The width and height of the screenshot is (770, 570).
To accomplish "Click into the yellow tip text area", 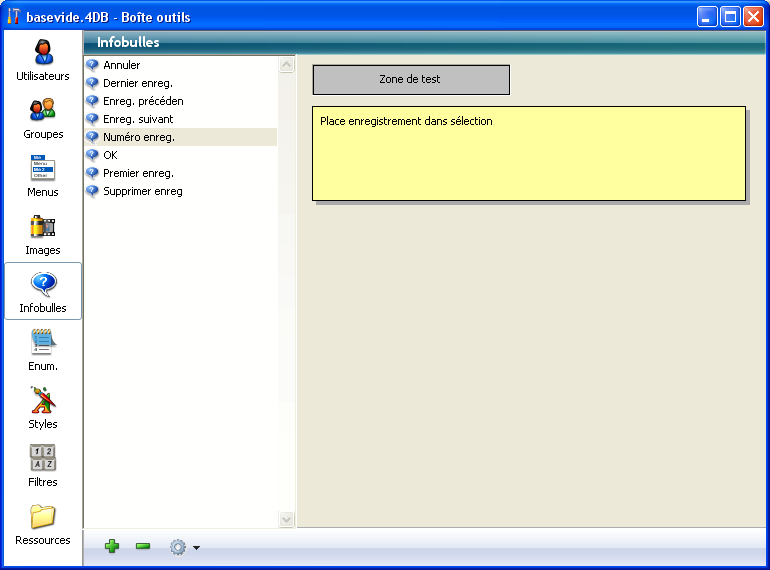I will click(529, 153).
